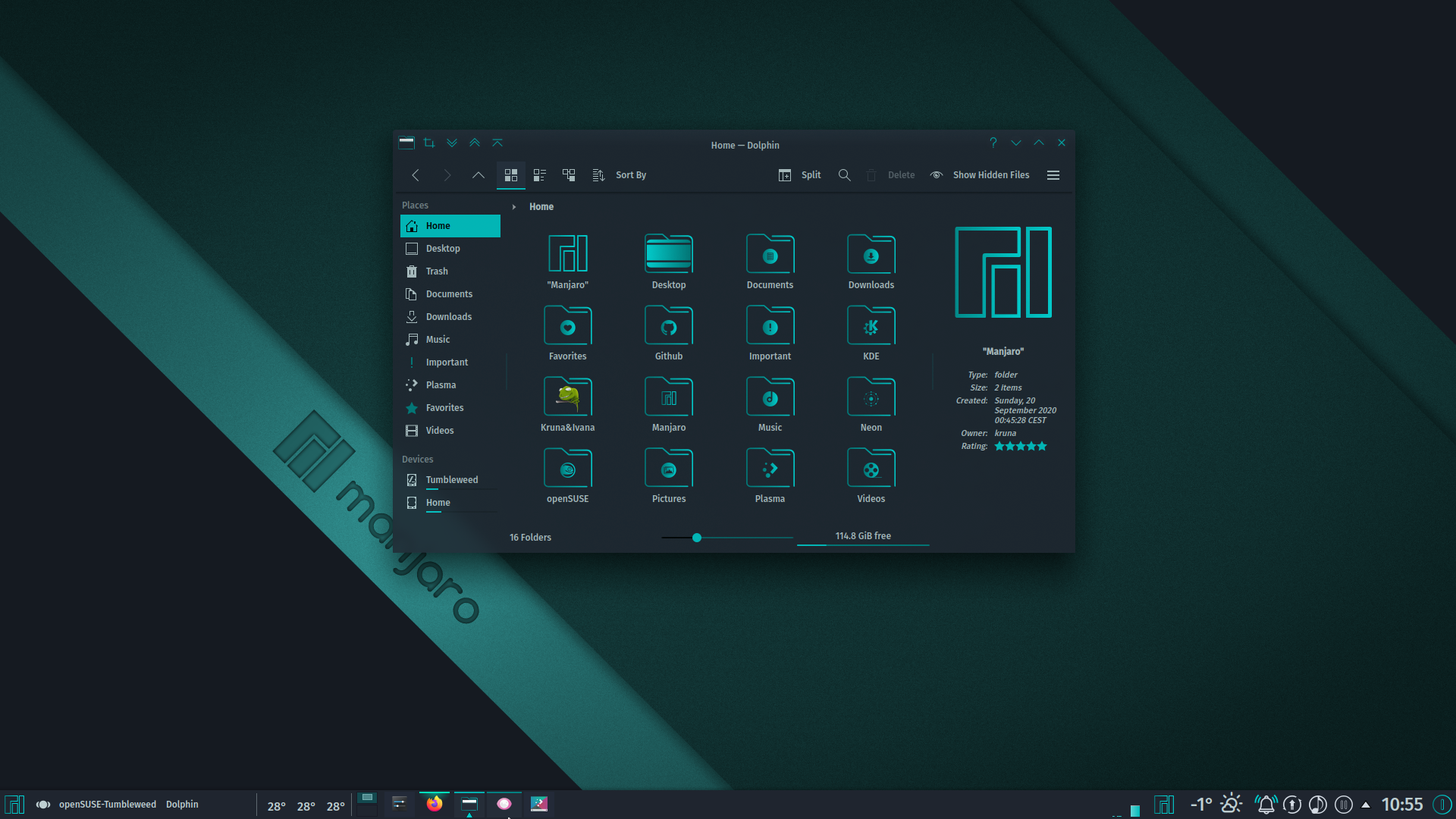Open Tumbleweed device in sidebar
This screenshot has width=1456, height=819.
[x=450, y=480]
